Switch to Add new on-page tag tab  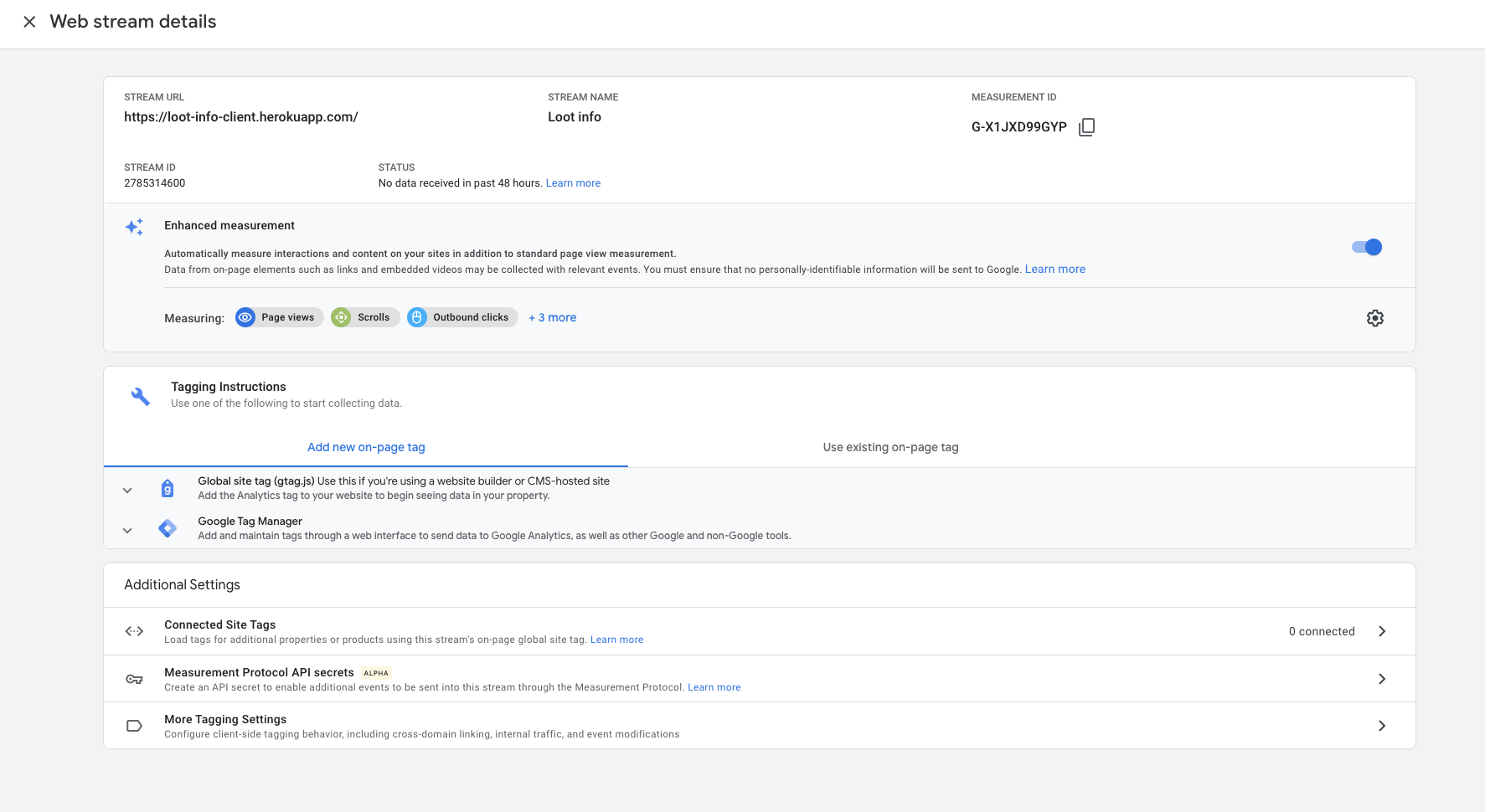pos(366,447)
